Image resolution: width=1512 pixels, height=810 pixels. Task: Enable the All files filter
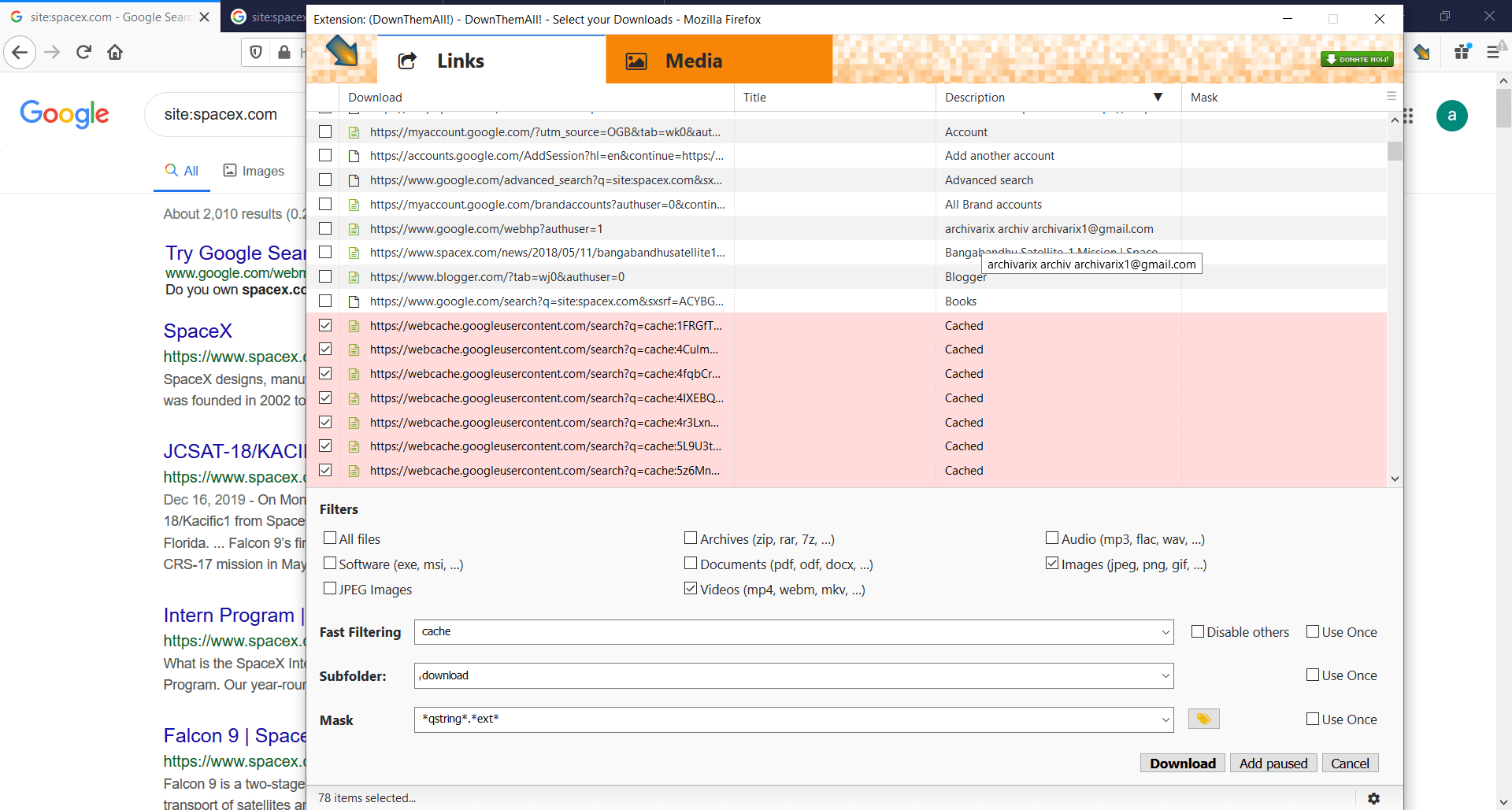pos(330,538)
